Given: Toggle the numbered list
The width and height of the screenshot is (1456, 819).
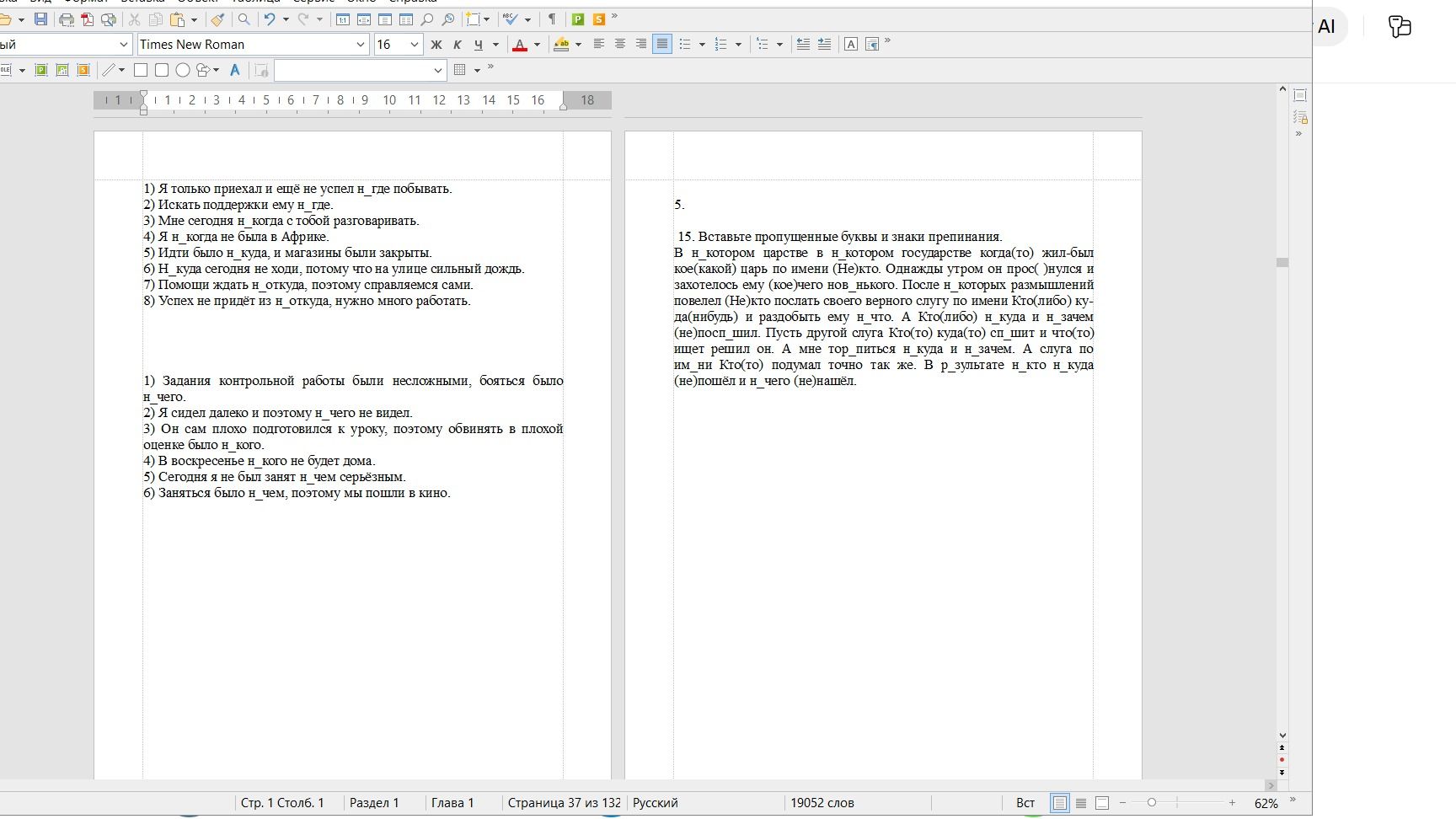Looking at the screenshot, I should (720, 45).
